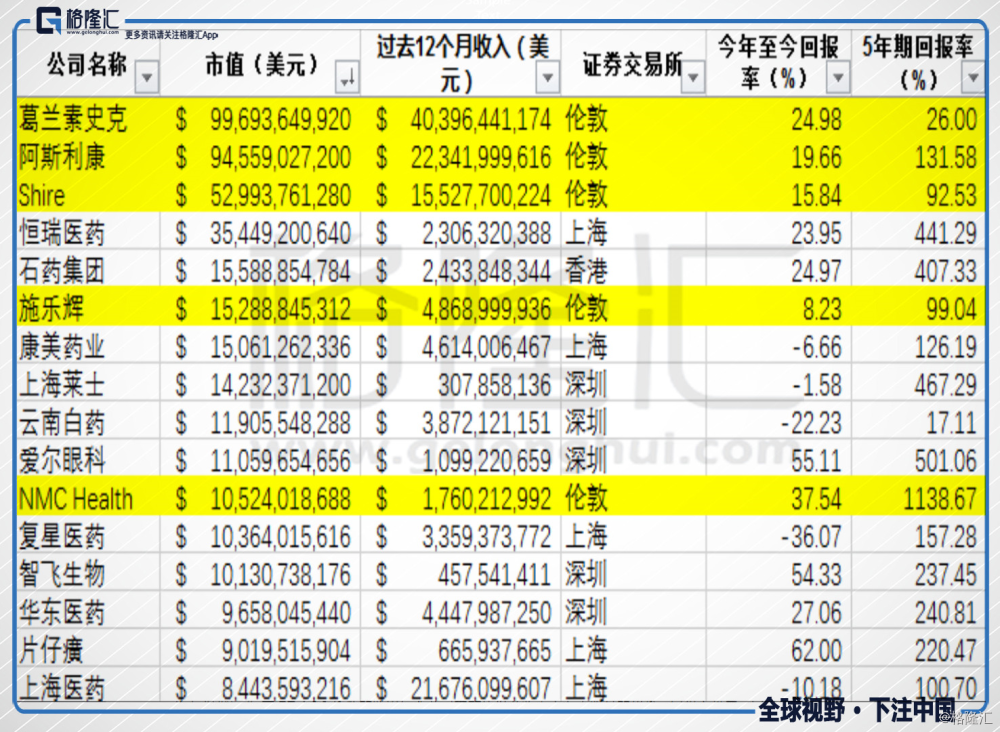Image resolution: width=1000 pixels, height=732 pixels.
Task: Select the 5-year return value 501.06
Action: tap(946, 461)
